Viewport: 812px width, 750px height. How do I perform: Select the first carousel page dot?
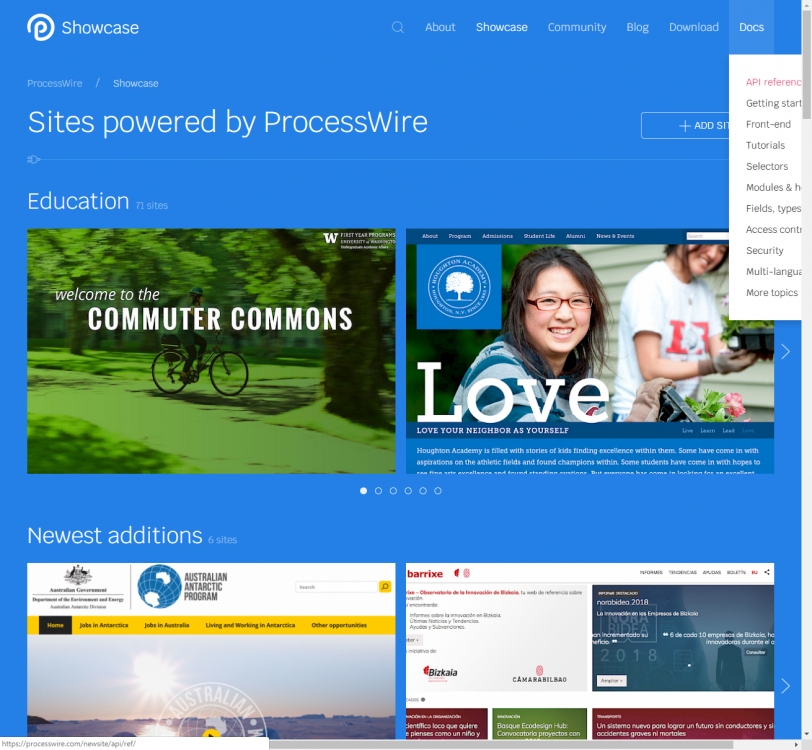[364, 491]
